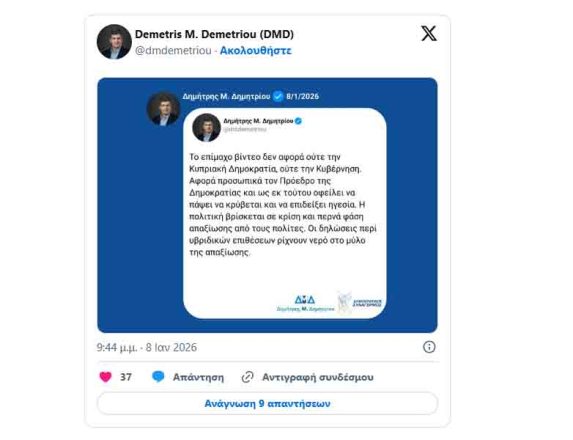Click the avatar inside blue image
The height and width of the screenshot is (440, 573).
click(x=163, y=109)
